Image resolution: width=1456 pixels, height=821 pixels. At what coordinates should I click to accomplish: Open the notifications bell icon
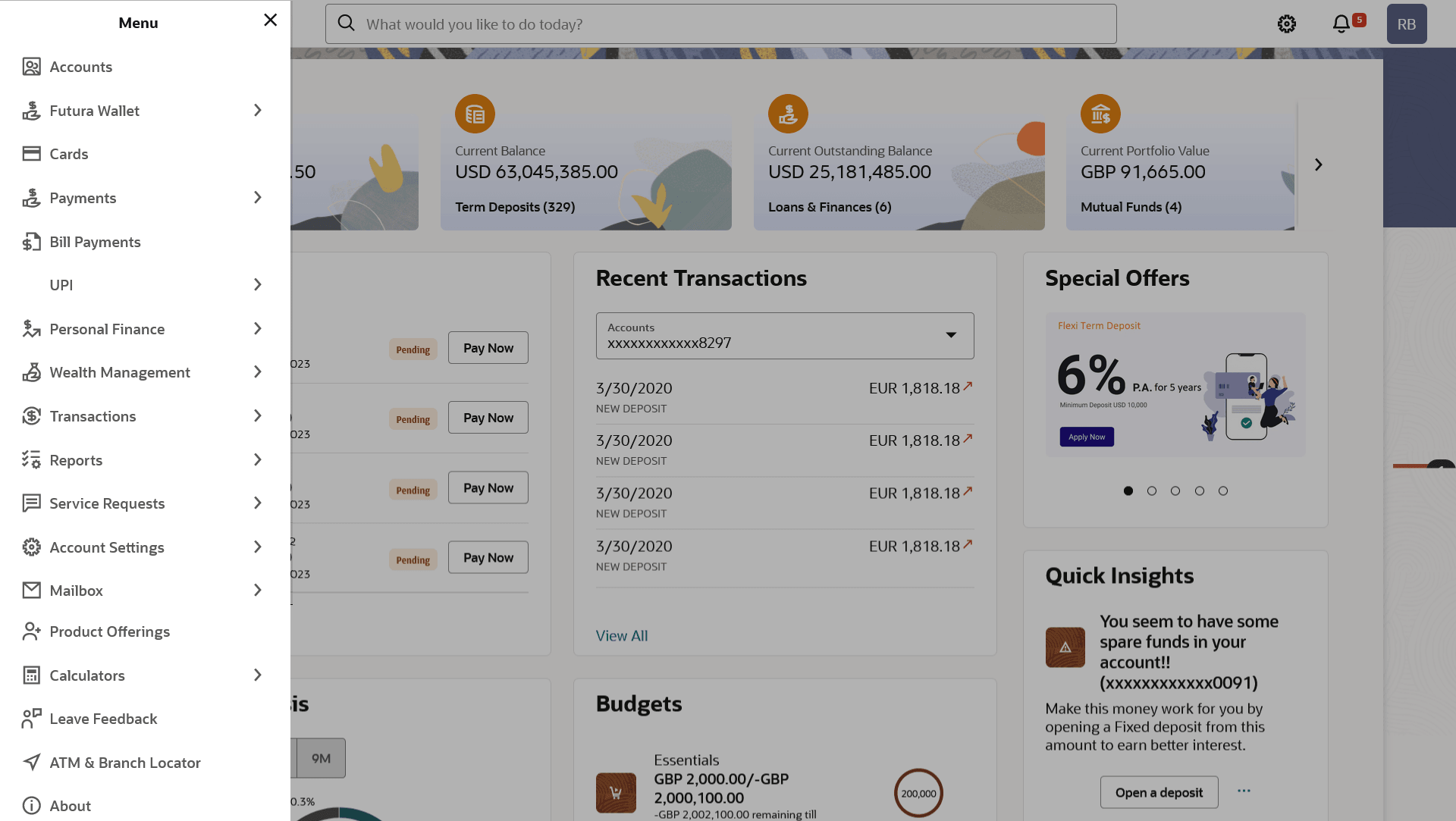pyautogui.click(x=1341, y=24)
